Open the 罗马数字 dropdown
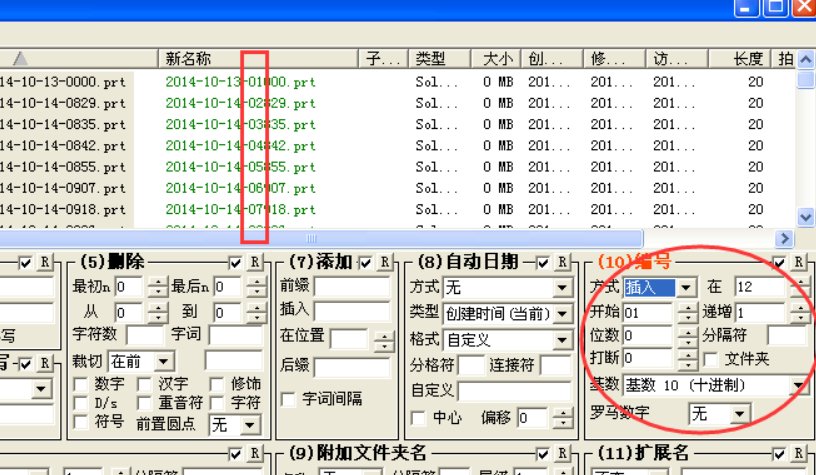Screen dimensions: 816x475 tap(739, 415)
